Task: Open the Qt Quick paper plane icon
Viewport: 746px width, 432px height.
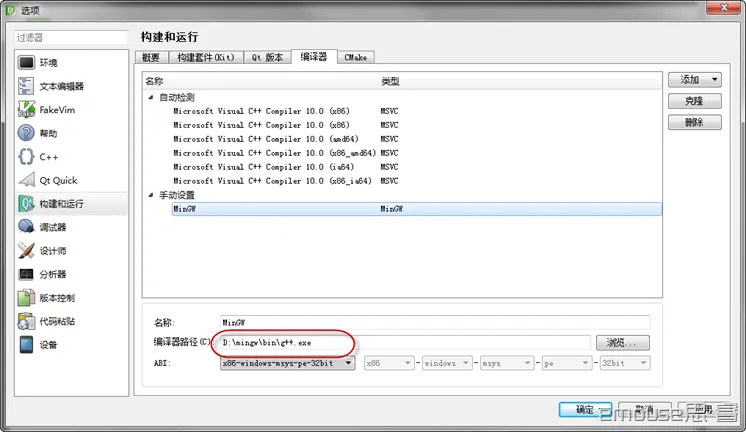Action: (26, 180)
